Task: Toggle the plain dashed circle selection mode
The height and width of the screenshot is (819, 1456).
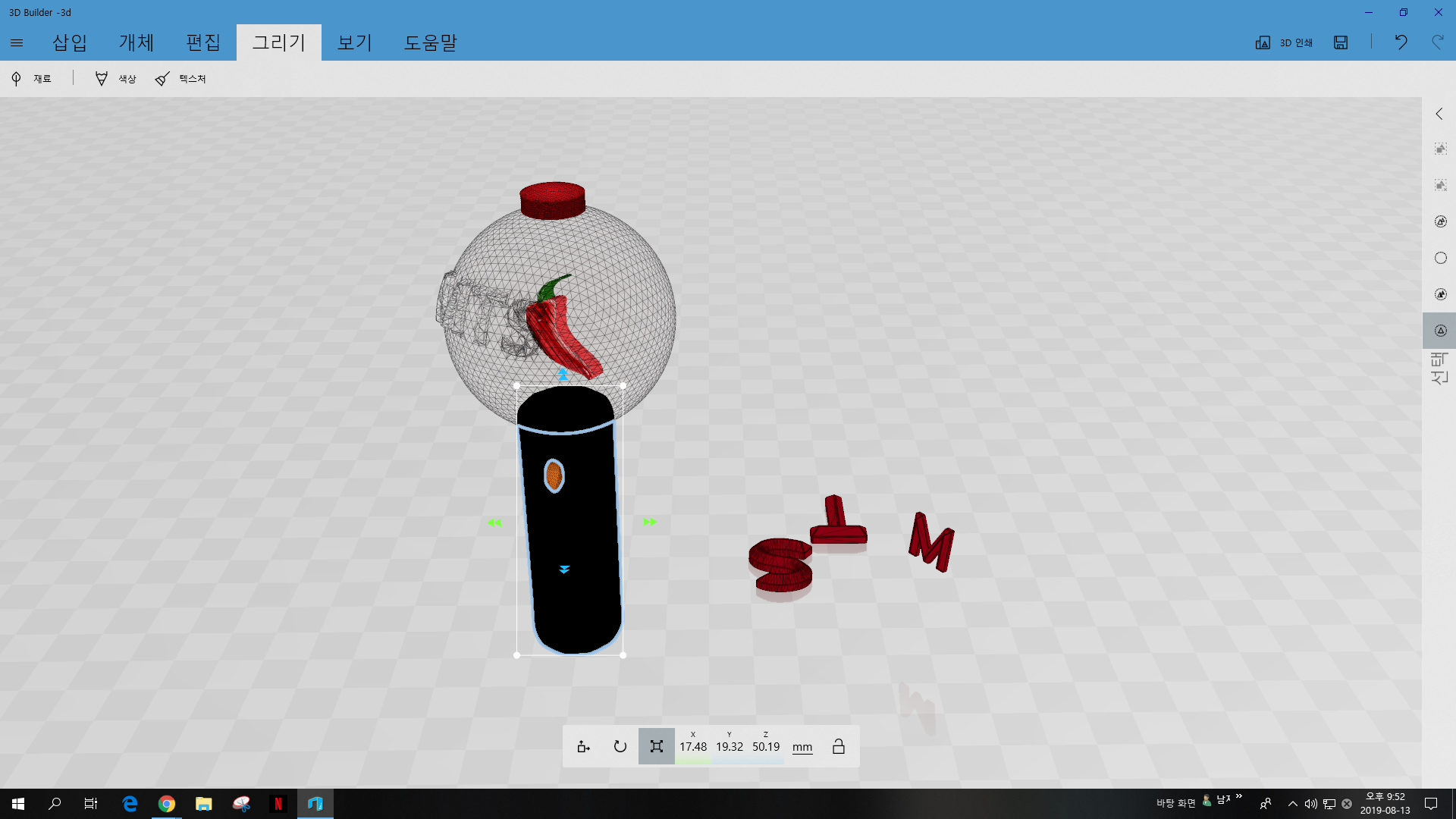Action: coord(1440,258)
